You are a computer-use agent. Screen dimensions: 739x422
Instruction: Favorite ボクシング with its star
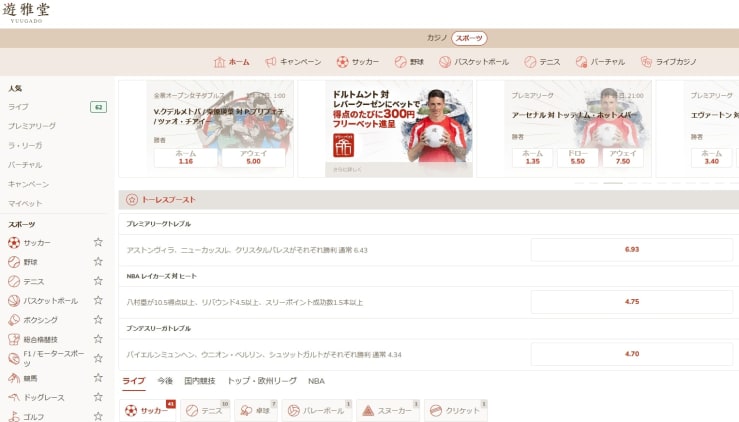click(x=98, y=319)
